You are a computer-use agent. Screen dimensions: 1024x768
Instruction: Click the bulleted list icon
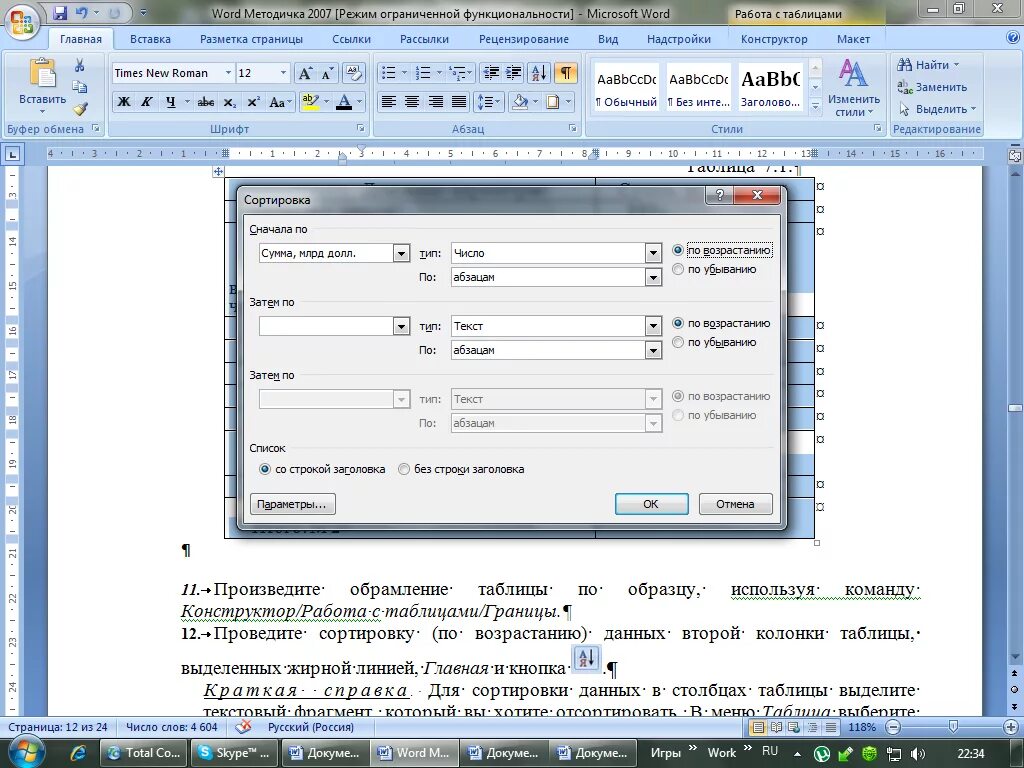389,72
